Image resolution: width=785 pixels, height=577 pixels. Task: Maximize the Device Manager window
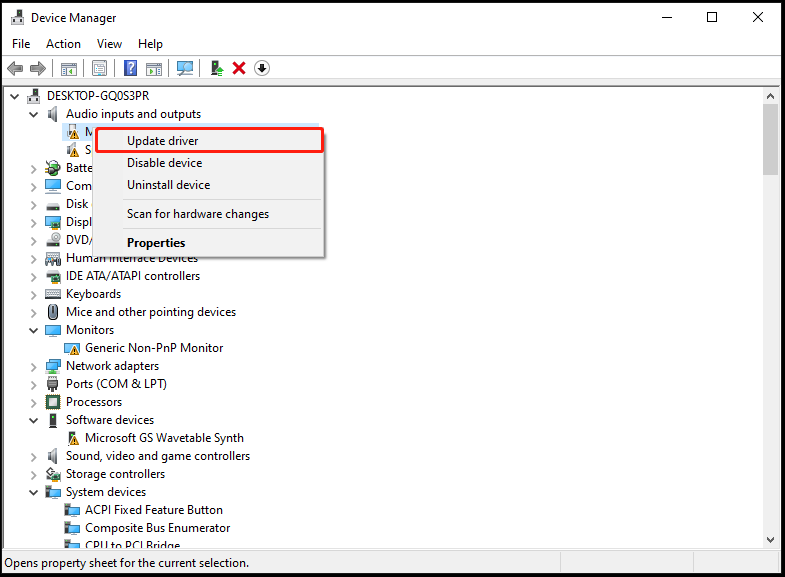[712, 18]
